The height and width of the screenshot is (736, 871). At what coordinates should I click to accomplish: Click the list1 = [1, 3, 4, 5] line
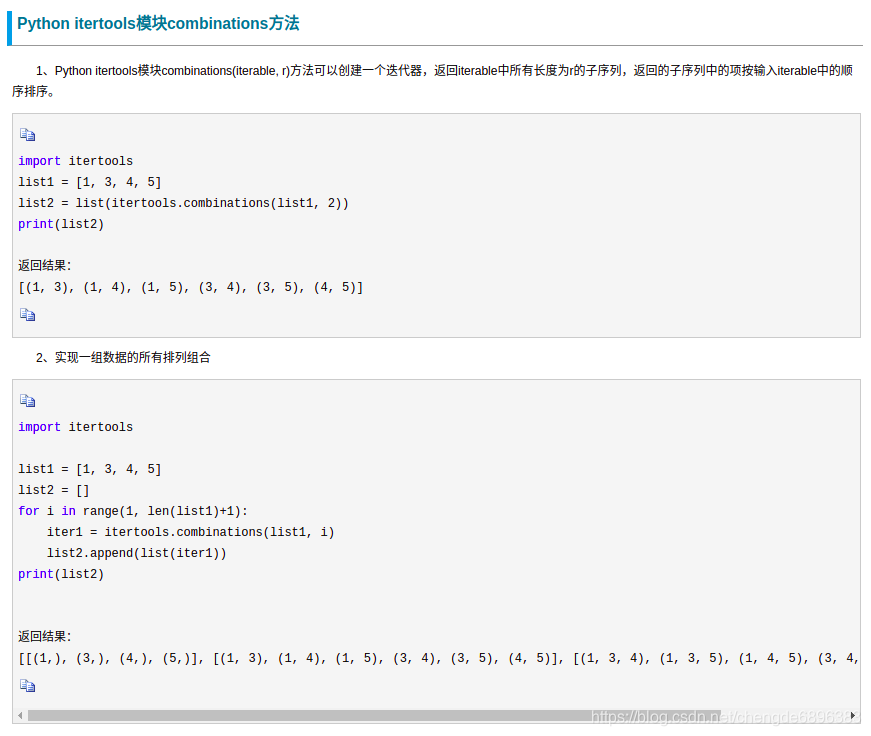[x=88, y=182]
